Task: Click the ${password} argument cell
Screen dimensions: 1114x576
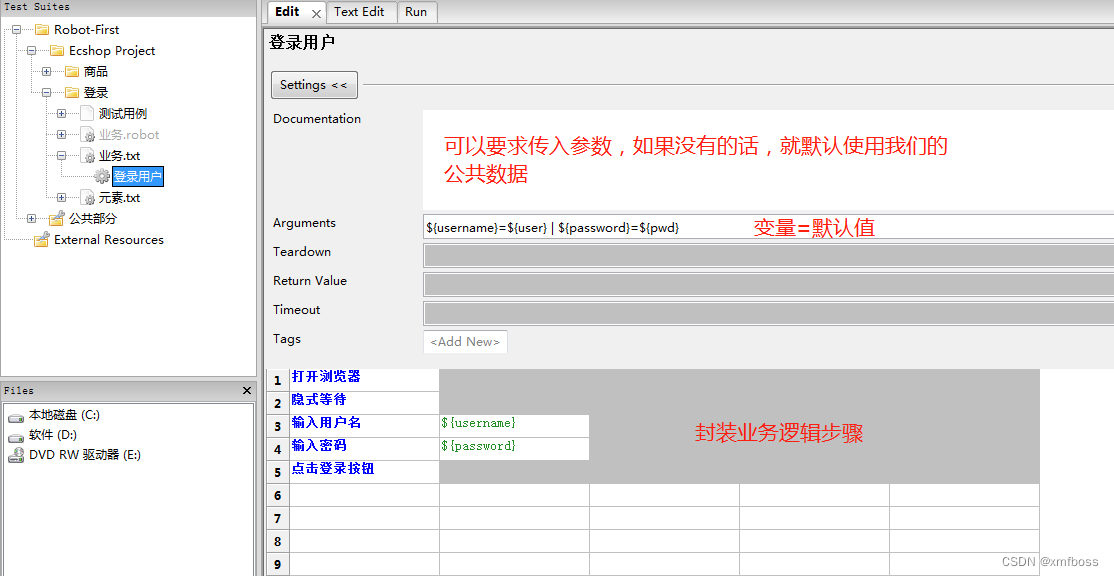Action: (x=514, y=449)
